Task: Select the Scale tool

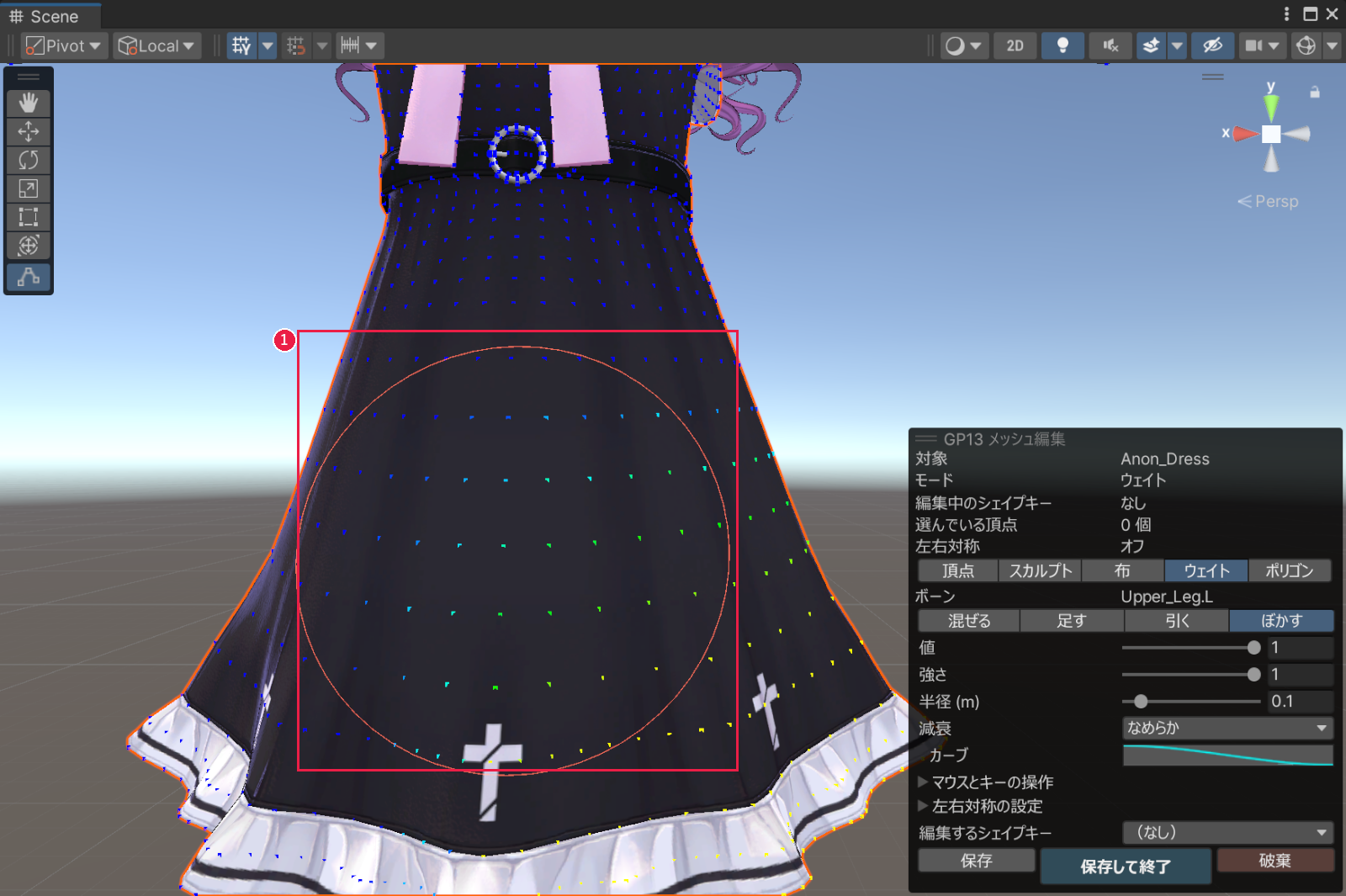Action: pyautogui.click(x=29, y=188)
